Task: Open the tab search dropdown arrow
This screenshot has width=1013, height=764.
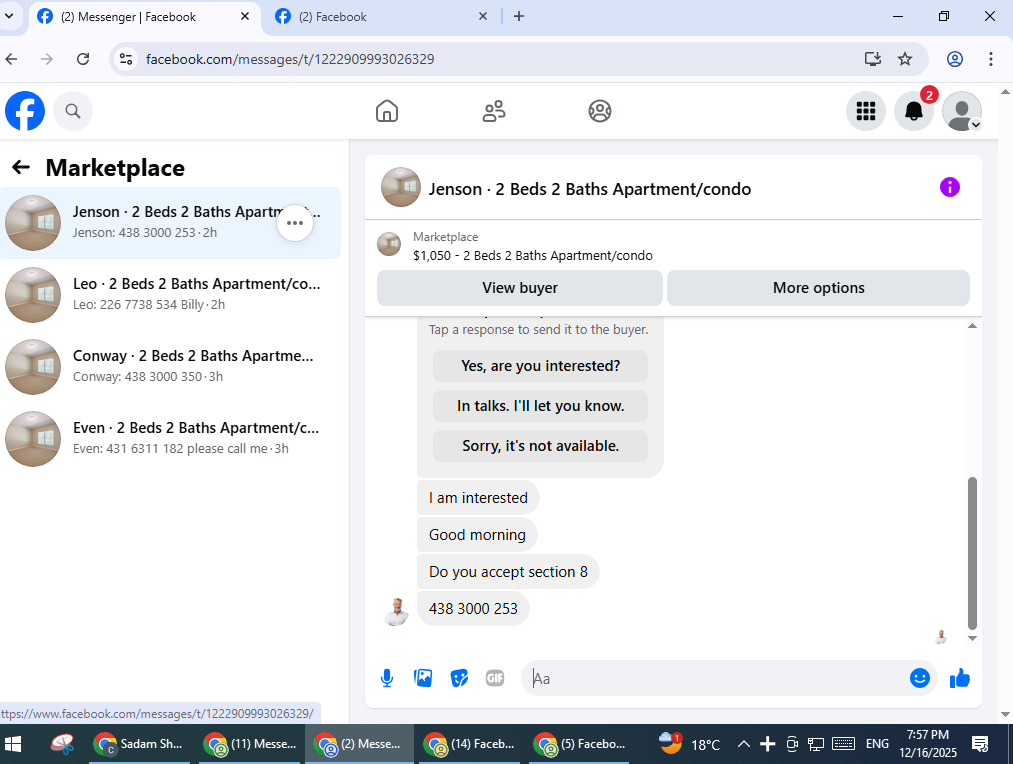Action: tap(9, 17)
